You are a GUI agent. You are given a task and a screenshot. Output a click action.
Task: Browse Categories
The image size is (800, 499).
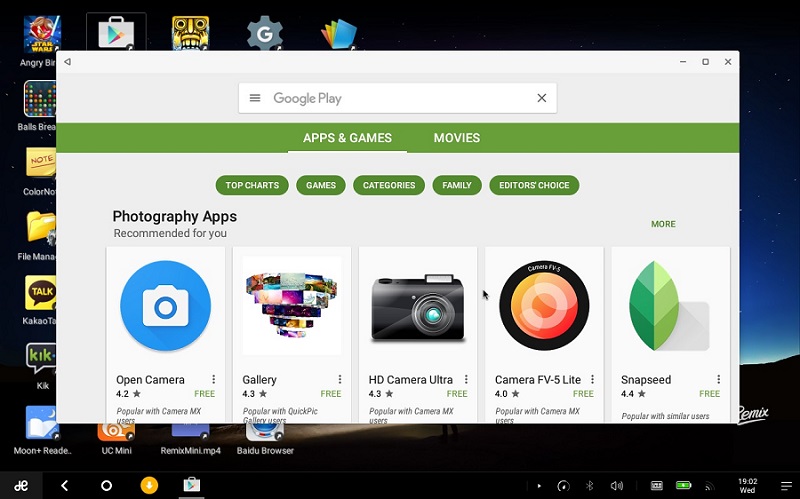(x=389, y=185)
